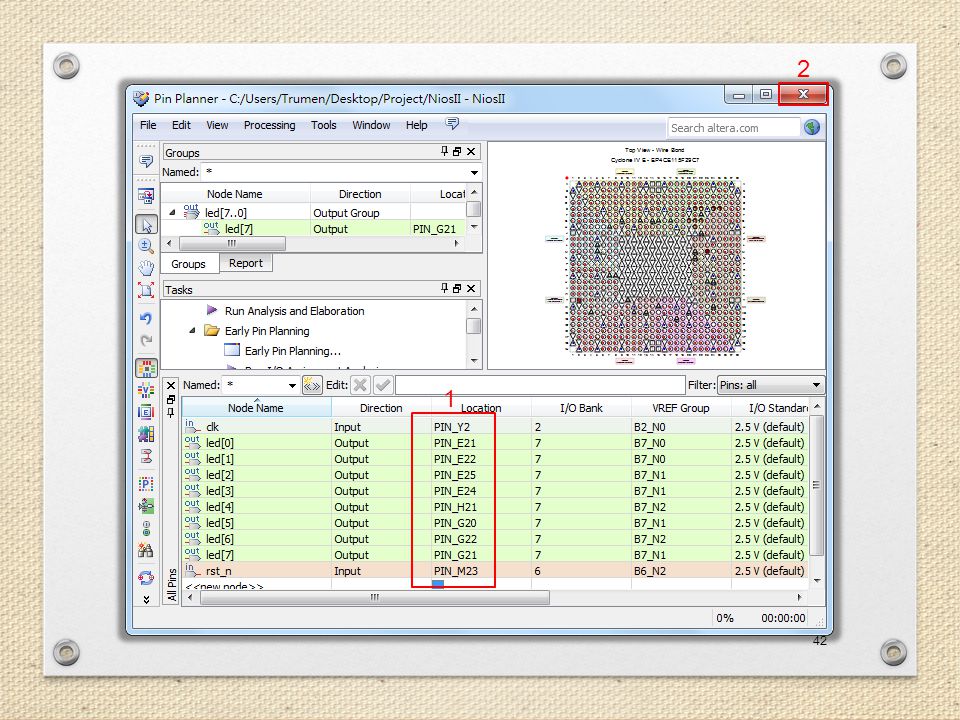
Task: Click the All Pins horizontal scrollbar thumb
Action: coord(375,598)
